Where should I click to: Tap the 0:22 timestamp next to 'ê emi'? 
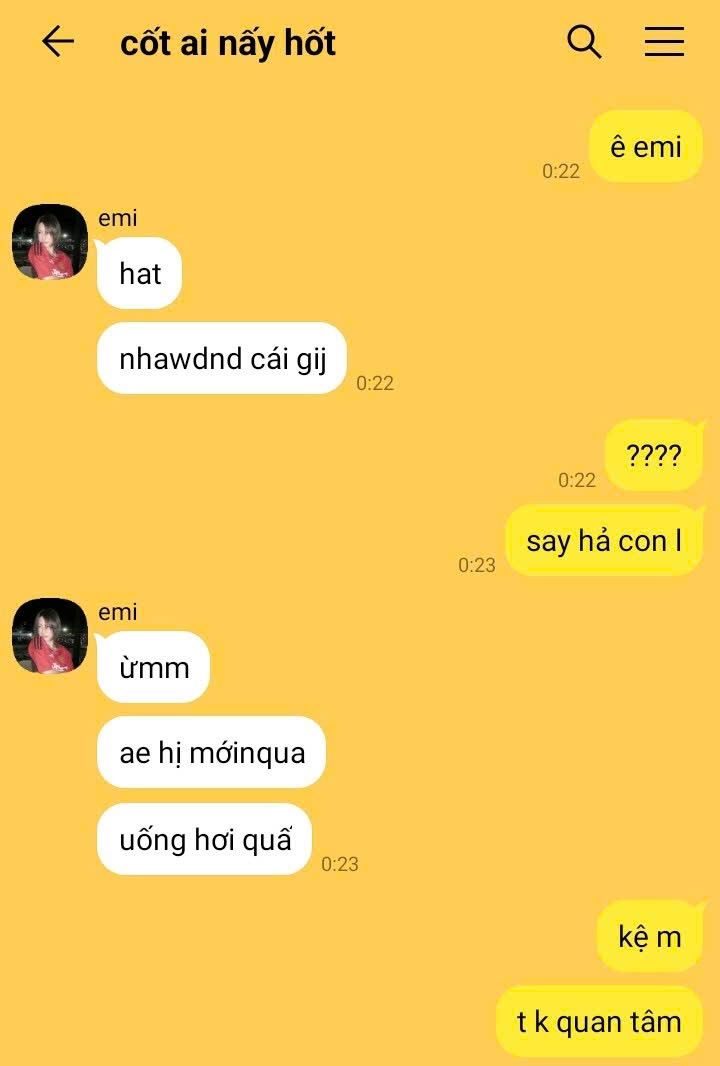tap(561, 171)
